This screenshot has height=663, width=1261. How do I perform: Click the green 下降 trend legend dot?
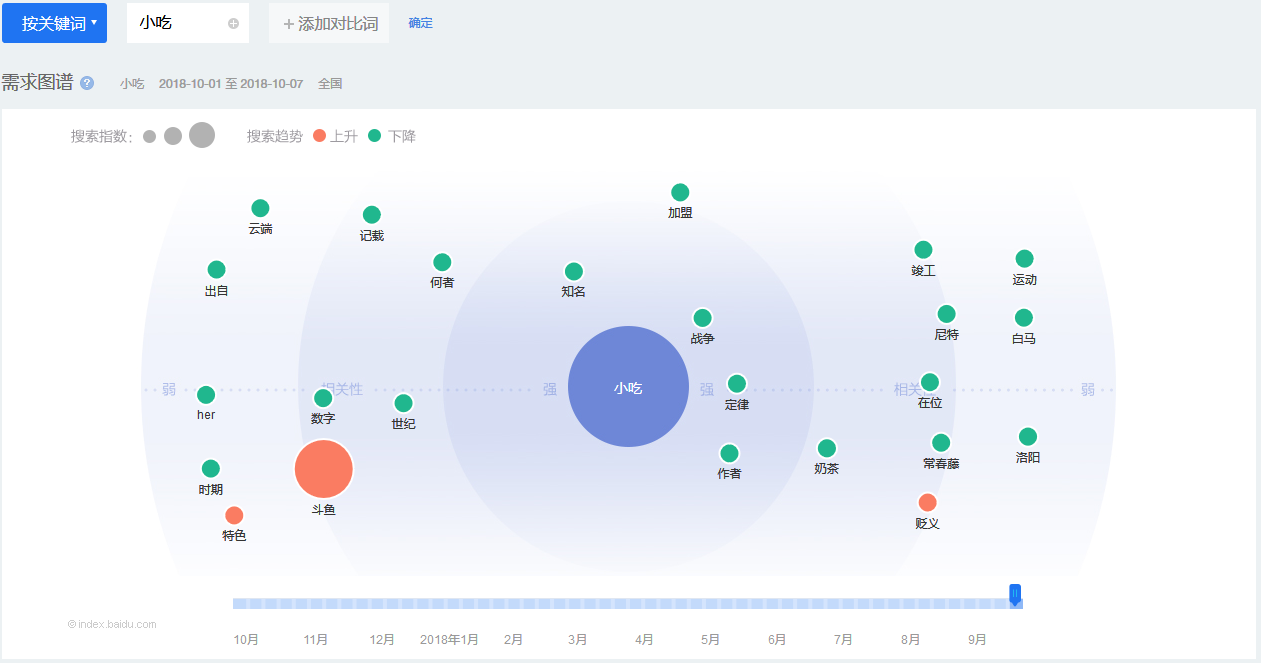375,136
